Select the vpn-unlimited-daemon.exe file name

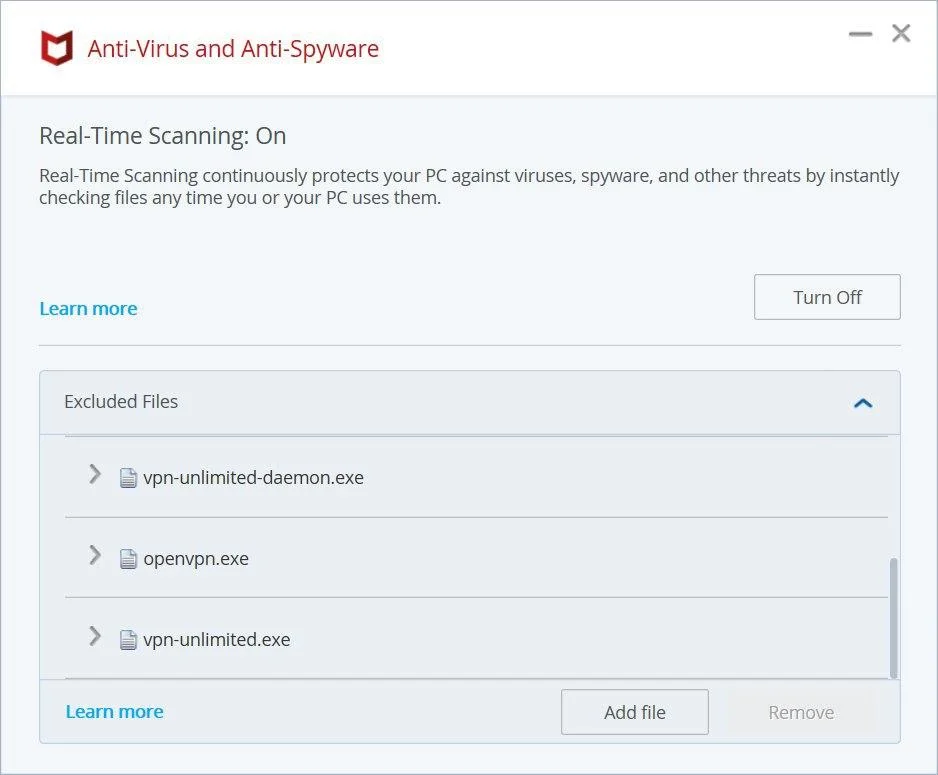(253, 478)
